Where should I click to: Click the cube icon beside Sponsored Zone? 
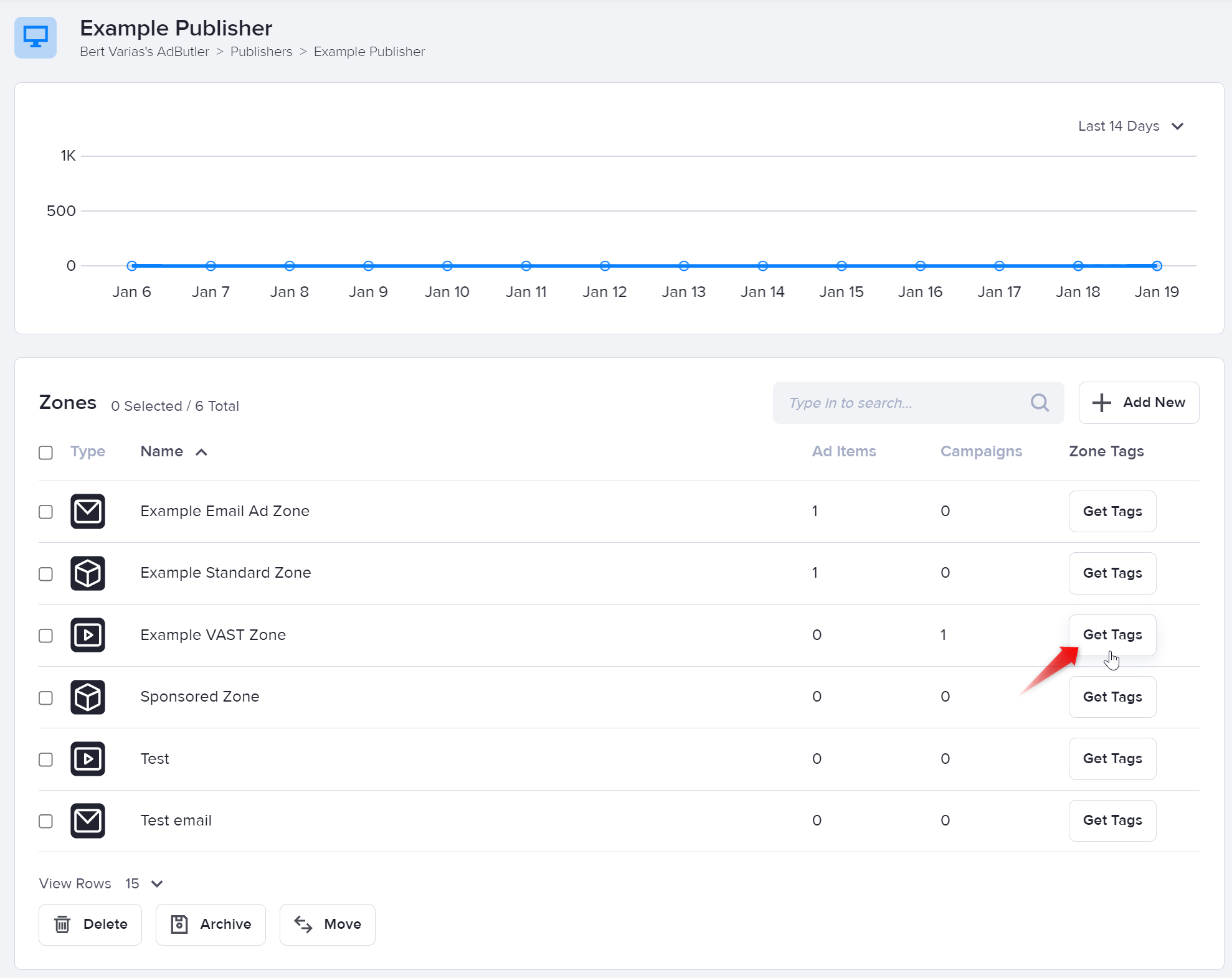[87, 697]
